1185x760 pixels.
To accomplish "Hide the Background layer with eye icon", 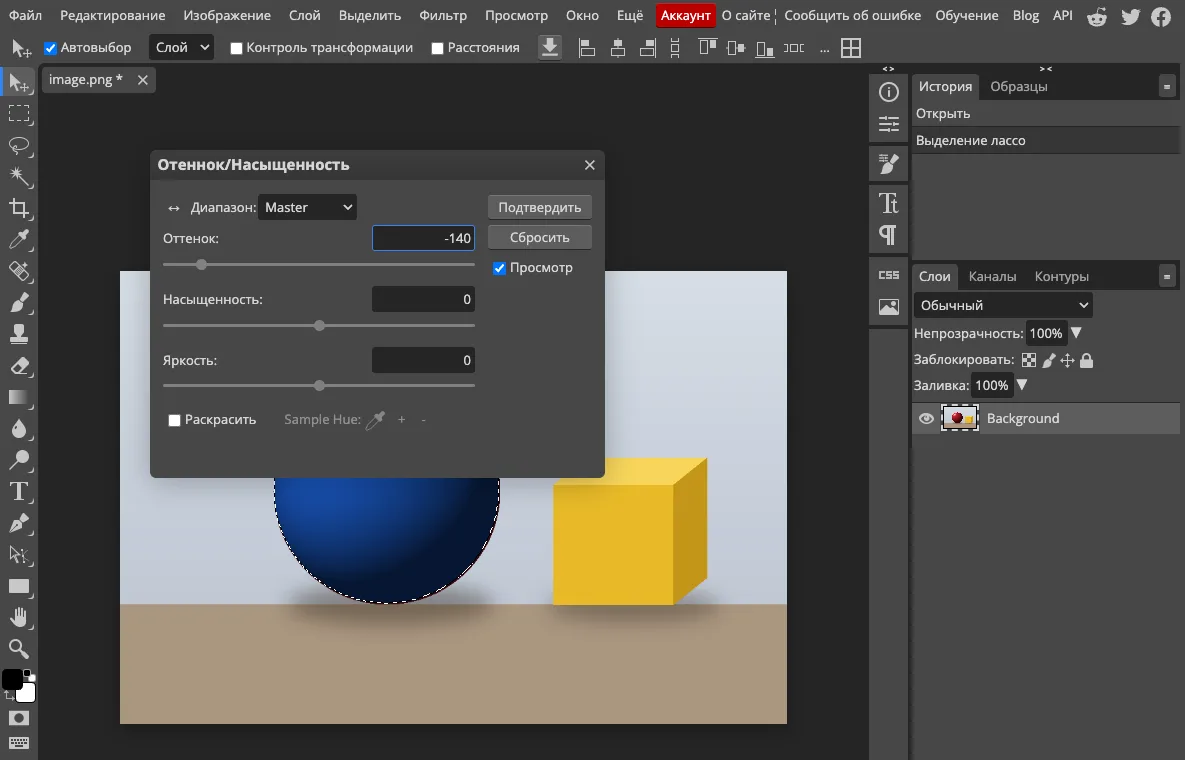I will click(x=926, y=419).
